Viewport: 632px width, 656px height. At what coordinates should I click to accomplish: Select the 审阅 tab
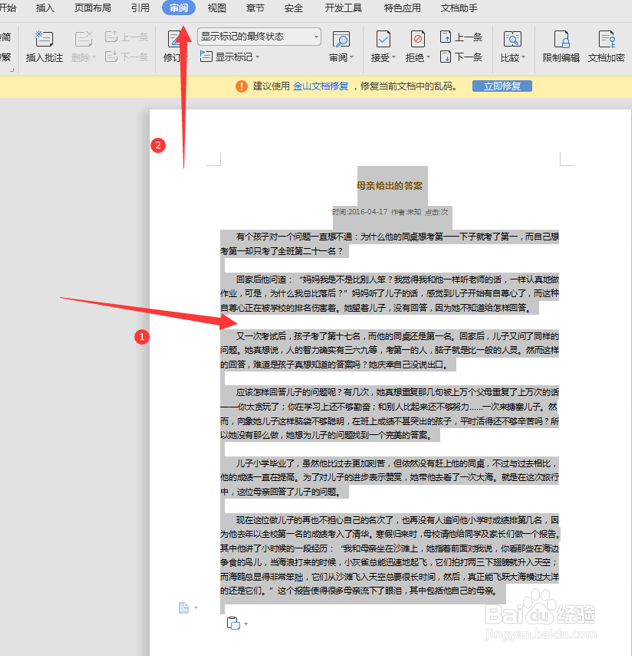point(179,8)
